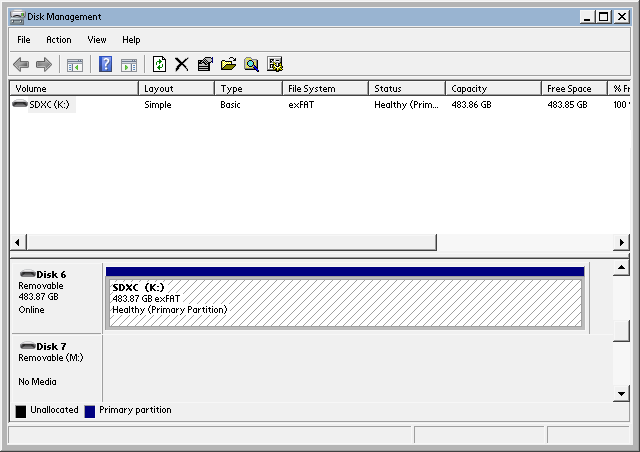640x452 pixels.
Task: Click the Open folder toolbar icon
Action: [228, 64]
